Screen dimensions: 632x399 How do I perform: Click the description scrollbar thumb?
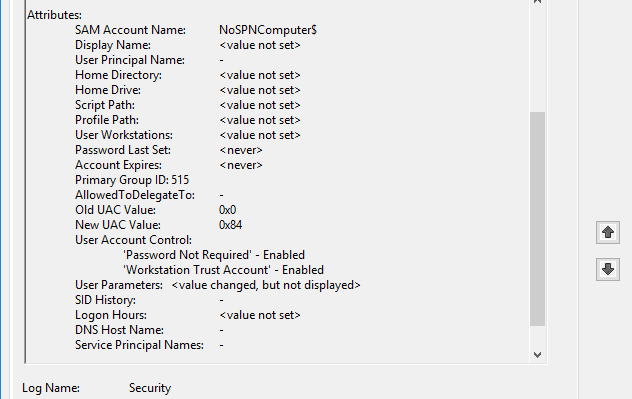[x=537, y=219]
